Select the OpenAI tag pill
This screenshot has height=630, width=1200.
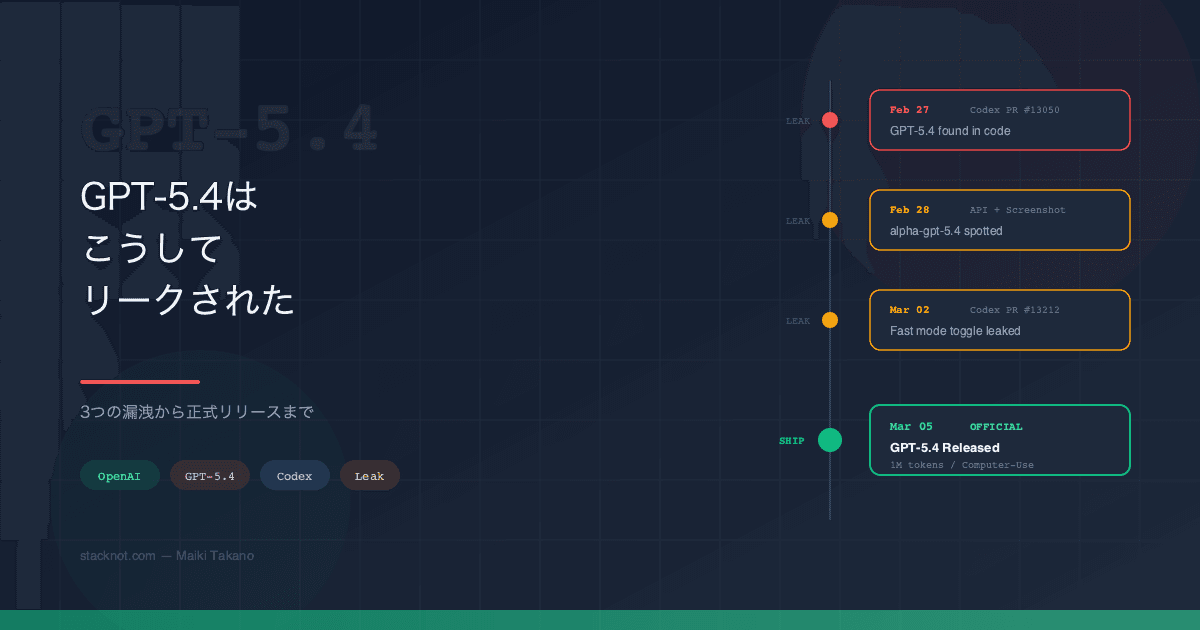(120, 476)
